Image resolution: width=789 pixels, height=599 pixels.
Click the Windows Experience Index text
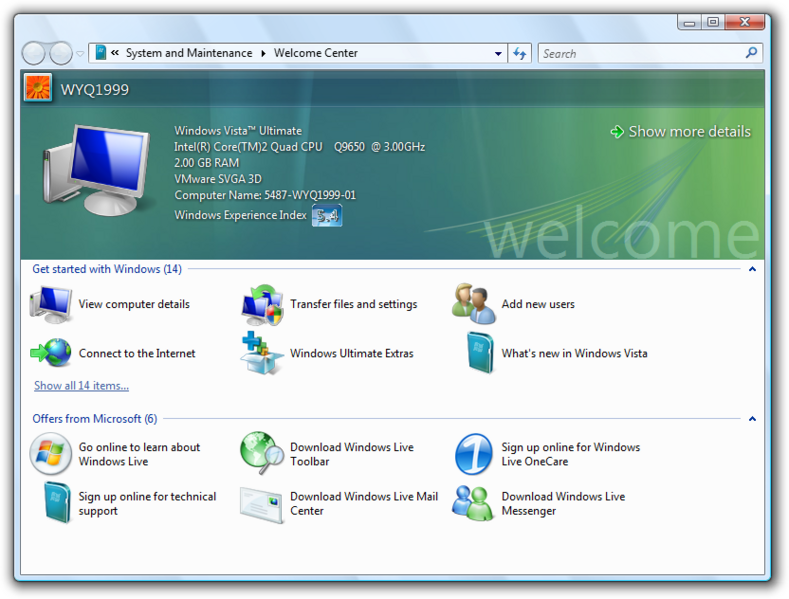(240, 215)
